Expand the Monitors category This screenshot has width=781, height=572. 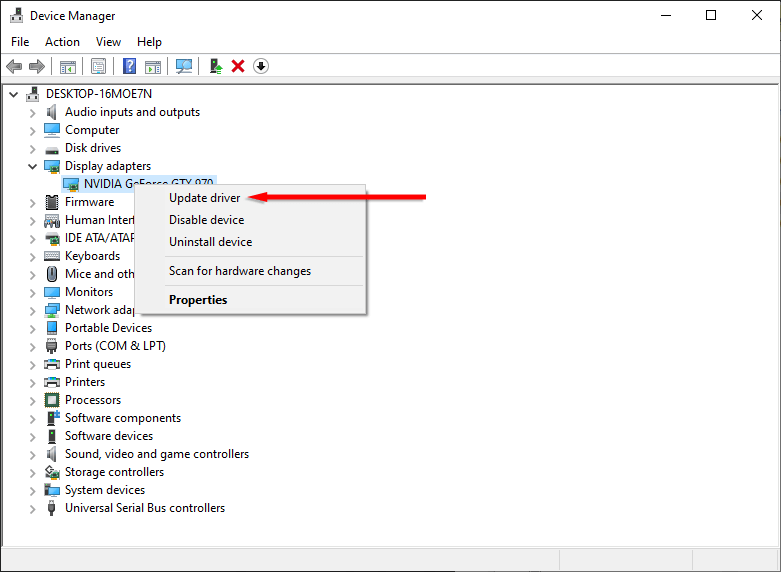pyautogui.click(x=33, y=293)
